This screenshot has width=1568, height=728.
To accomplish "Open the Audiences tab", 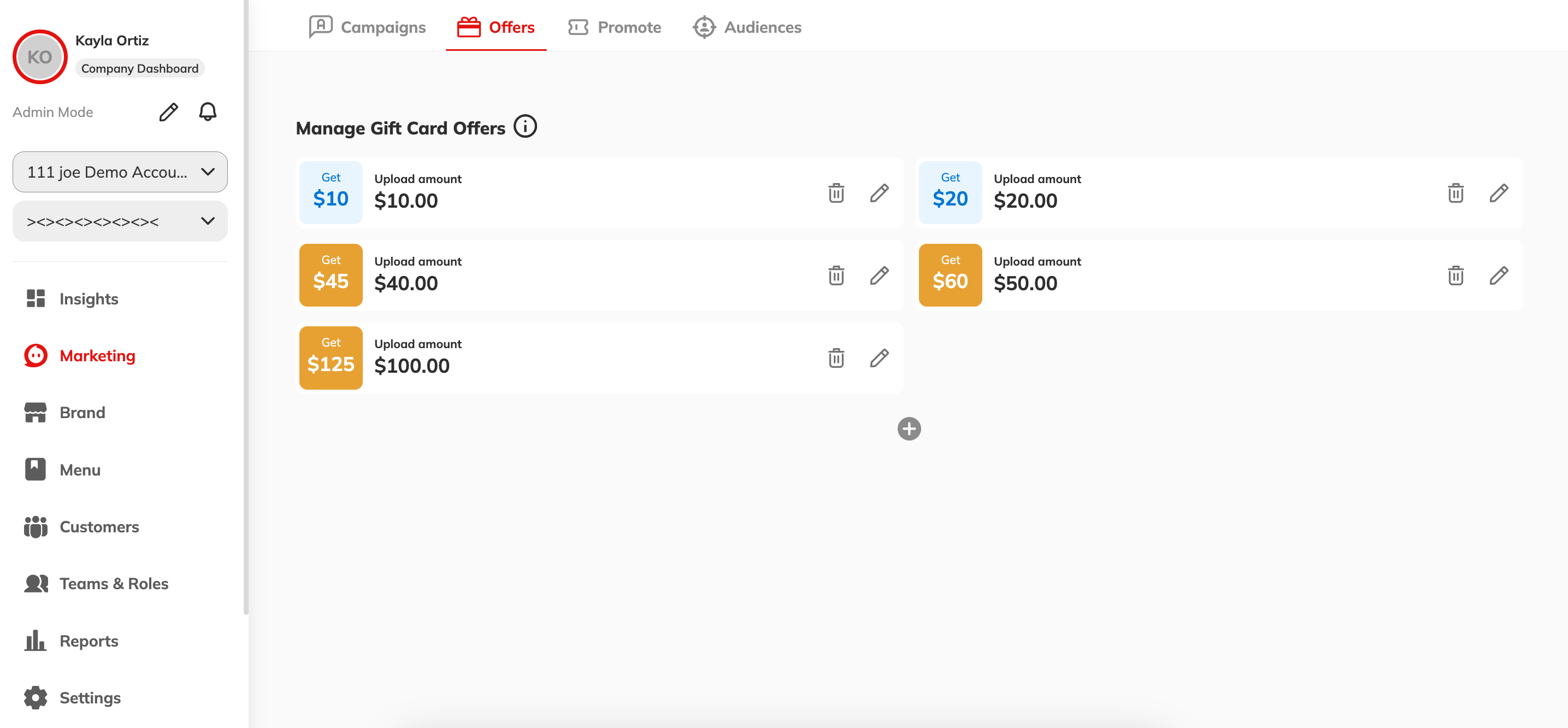I will (747, 27).
